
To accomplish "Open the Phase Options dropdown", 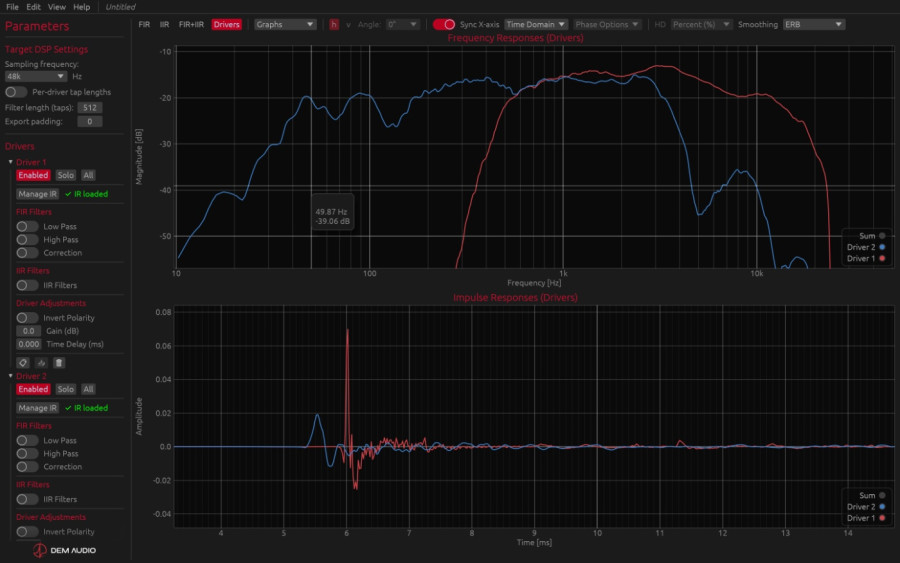I will point(607,25).
